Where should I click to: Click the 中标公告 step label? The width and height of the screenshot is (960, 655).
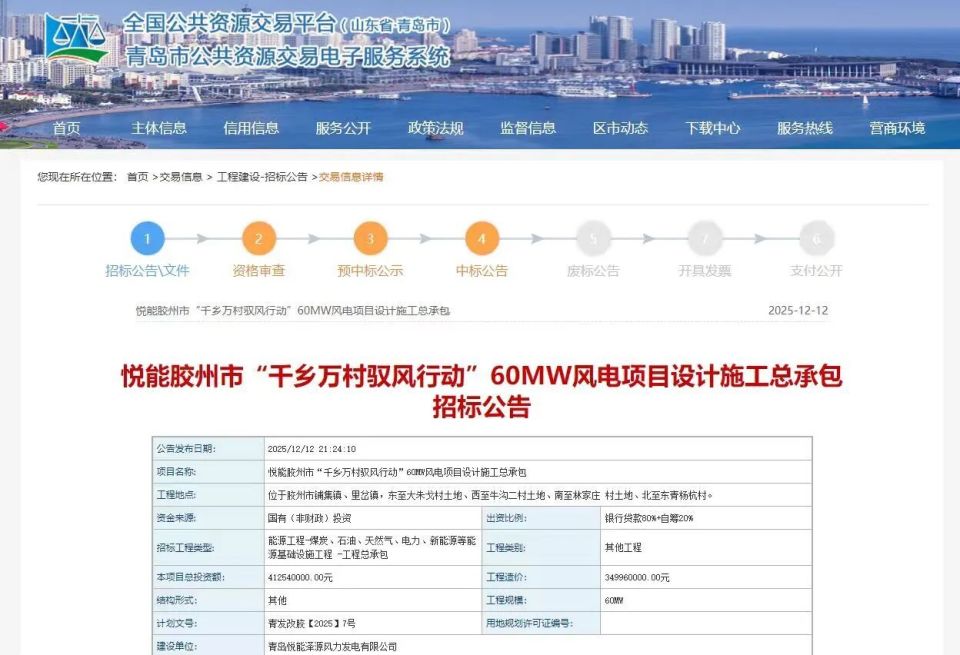click(x=482, y=271)
